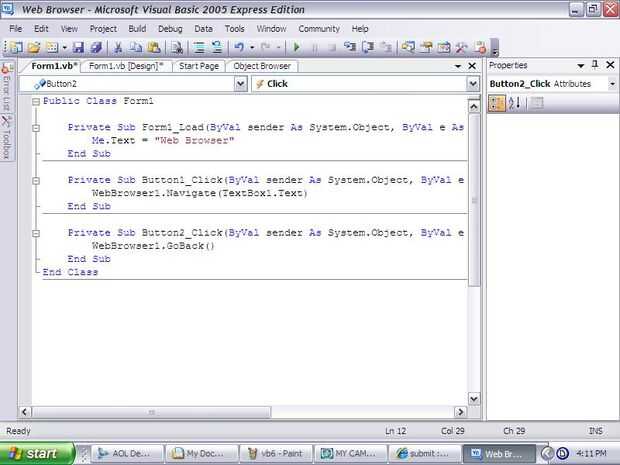This screenshot has height=465, width=620.
Task: Open the Undo history dropdown arrow
Action: click(x=252, y=47)
